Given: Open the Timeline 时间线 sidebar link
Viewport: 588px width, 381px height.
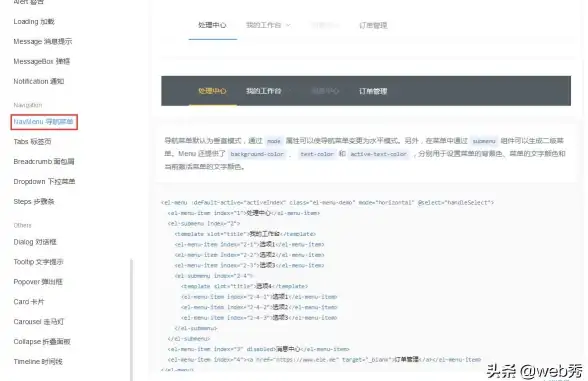Looking at the screenshot, I should point(38,362).
